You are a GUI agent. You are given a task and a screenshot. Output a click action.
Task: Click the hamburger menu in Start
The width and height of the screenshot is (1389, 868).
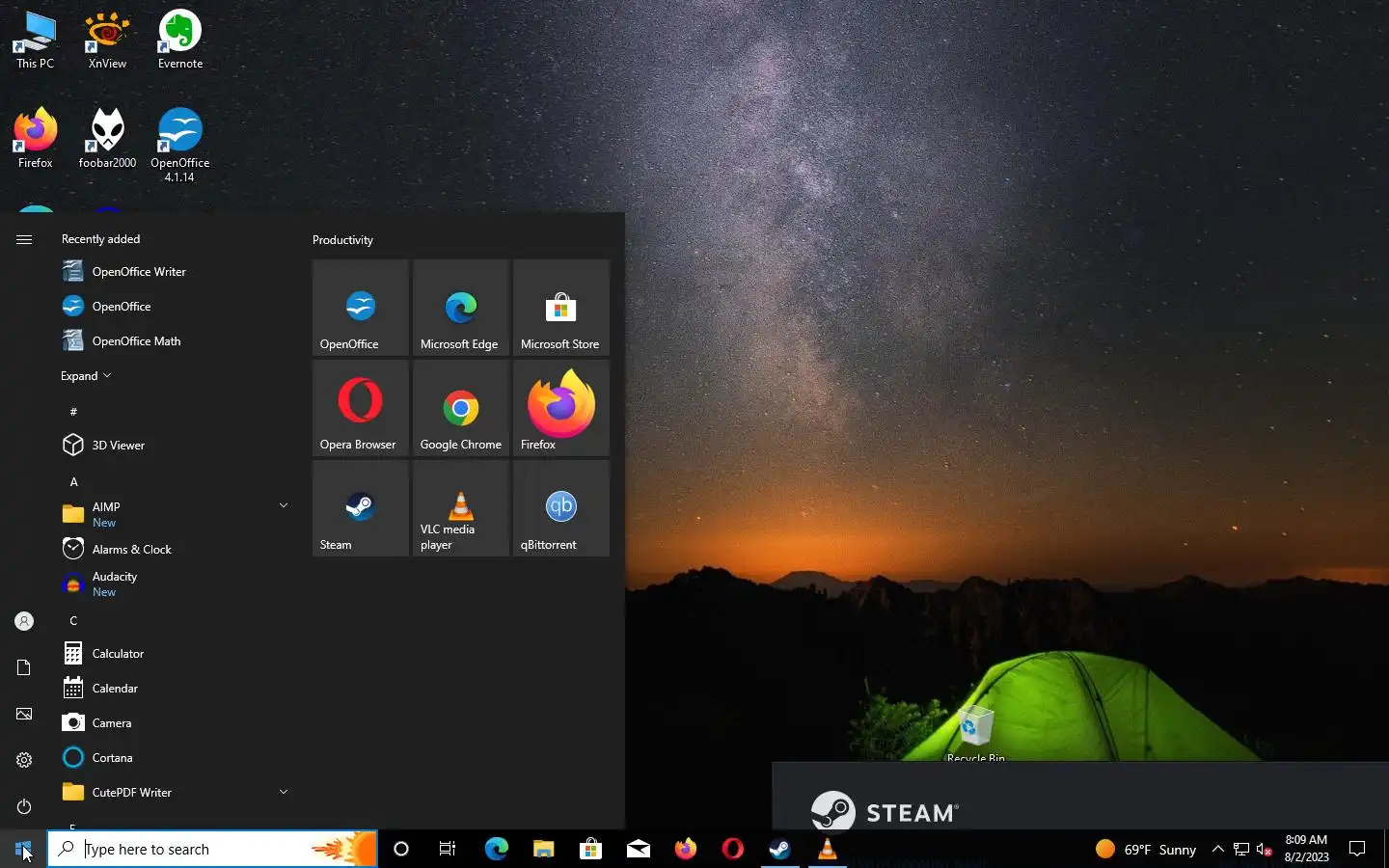point(24,239)
